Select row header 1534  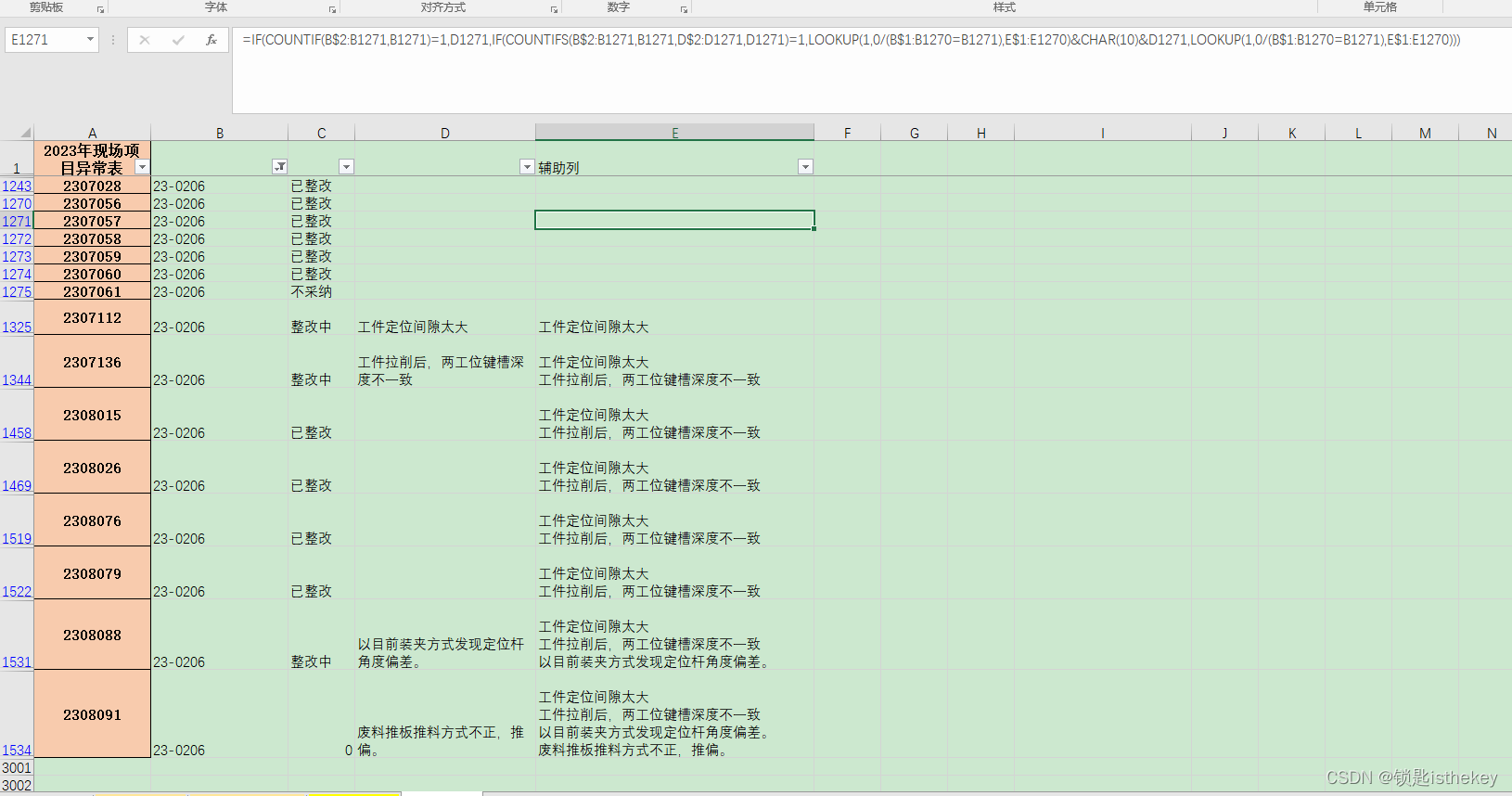[x=17, y=714]
